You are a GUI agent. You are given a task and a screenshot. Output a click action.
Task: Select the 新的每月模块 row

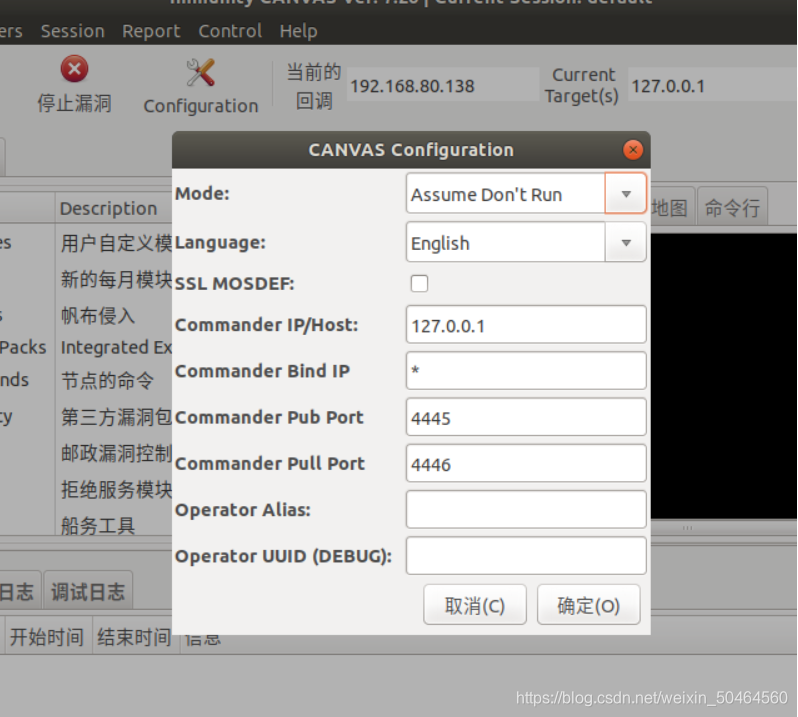pyautogui.click(x=116, y=279)
